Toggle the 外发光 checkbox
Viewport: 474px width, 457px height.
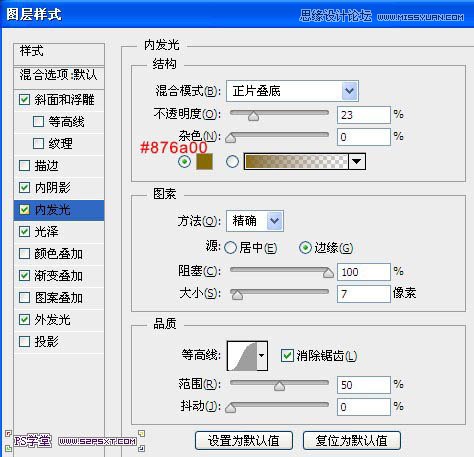coord(24,319)
